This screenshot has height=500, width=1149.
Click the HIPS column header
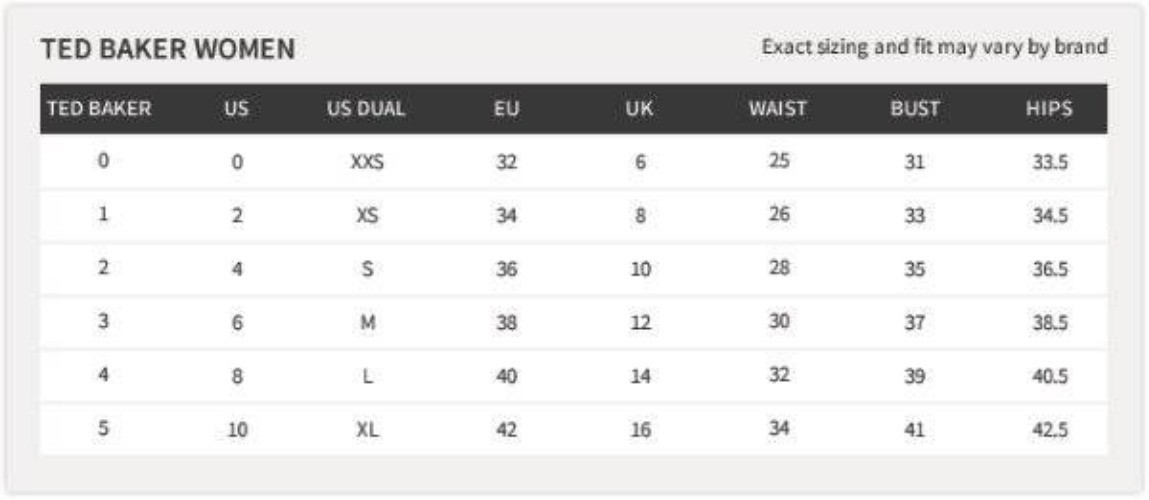pos(1049,109)
